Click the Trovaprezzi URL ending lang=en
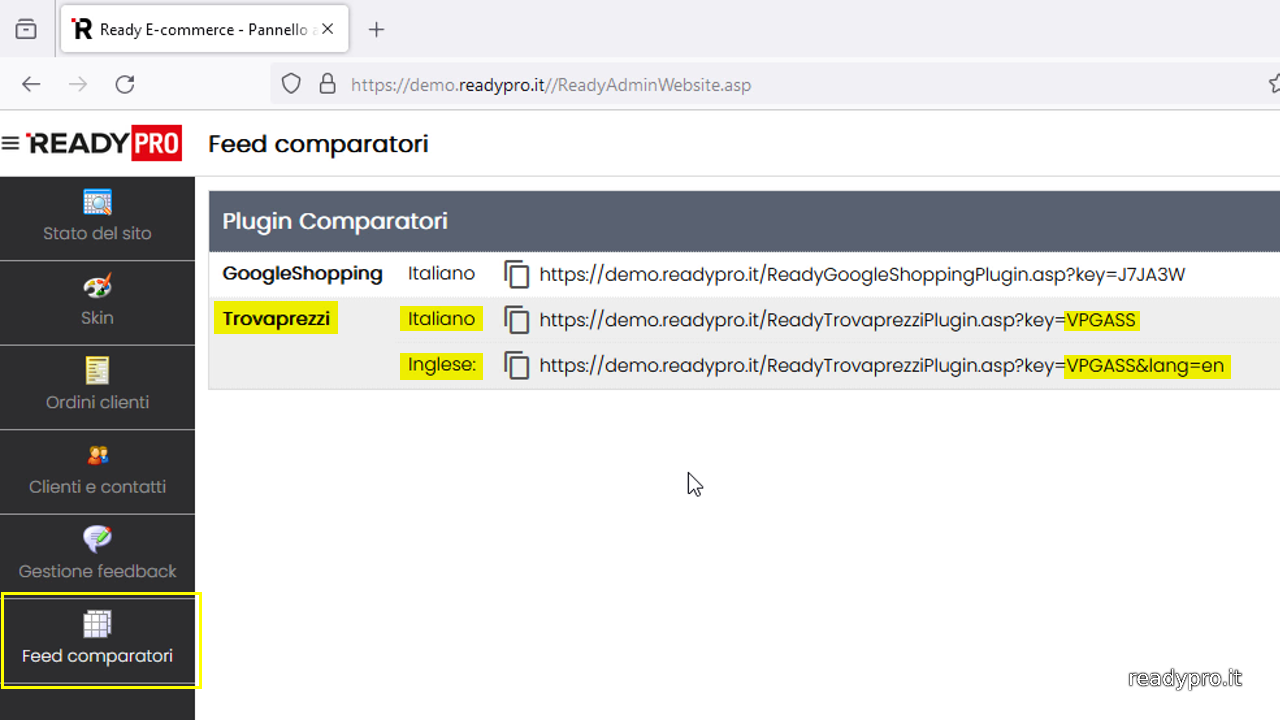This screenshot has height=720, width=1280. (x=883, y=365)
